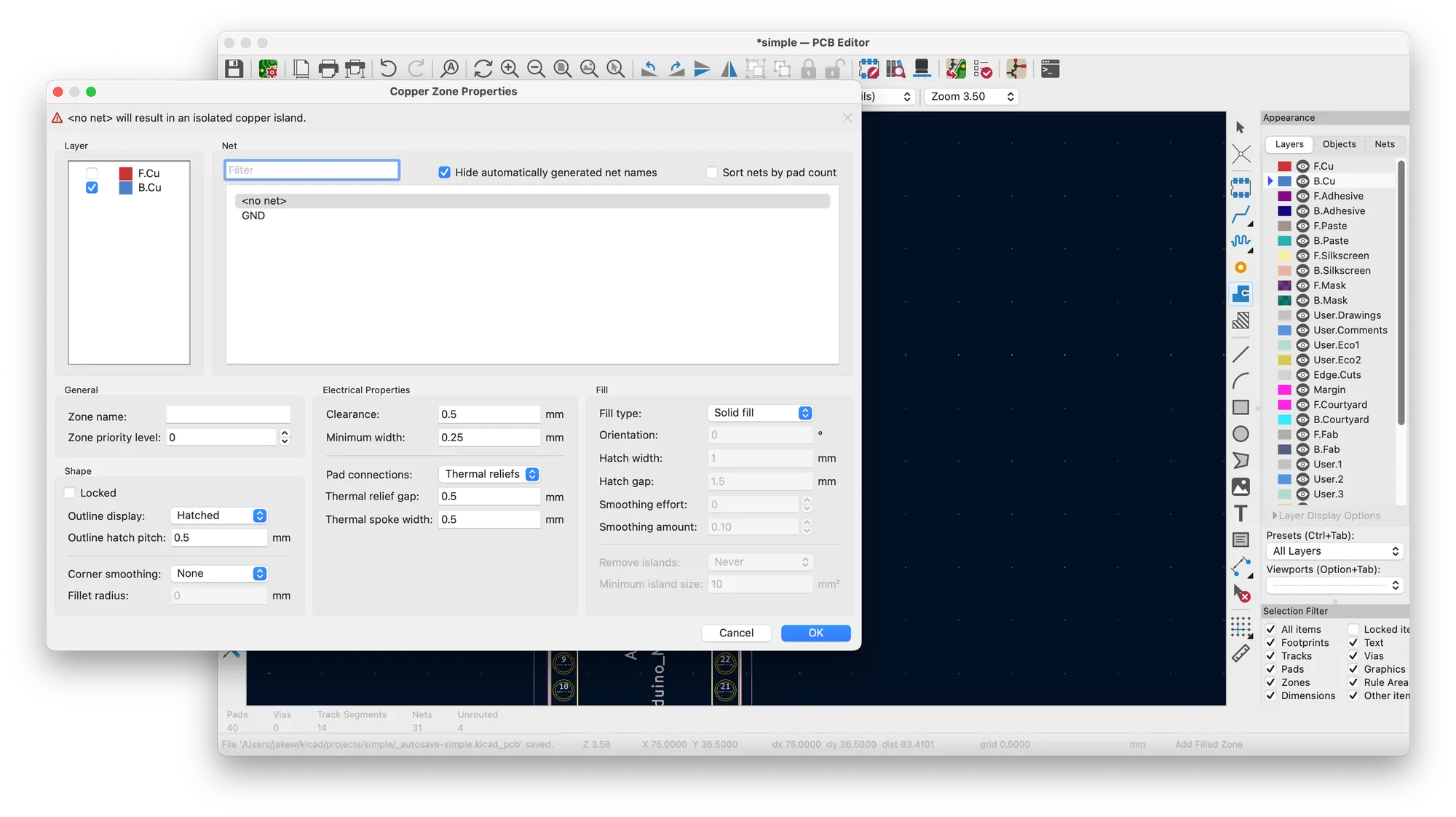Enable Sort nets by pad count

[x=711, y=173]
